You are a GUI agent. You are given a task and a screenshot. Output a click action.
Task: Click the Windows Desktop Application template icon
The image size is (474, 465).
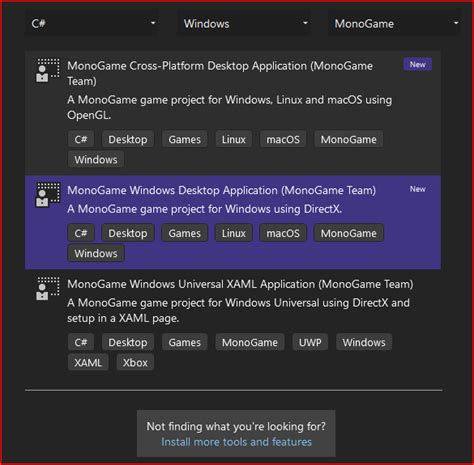click(48, 195)
